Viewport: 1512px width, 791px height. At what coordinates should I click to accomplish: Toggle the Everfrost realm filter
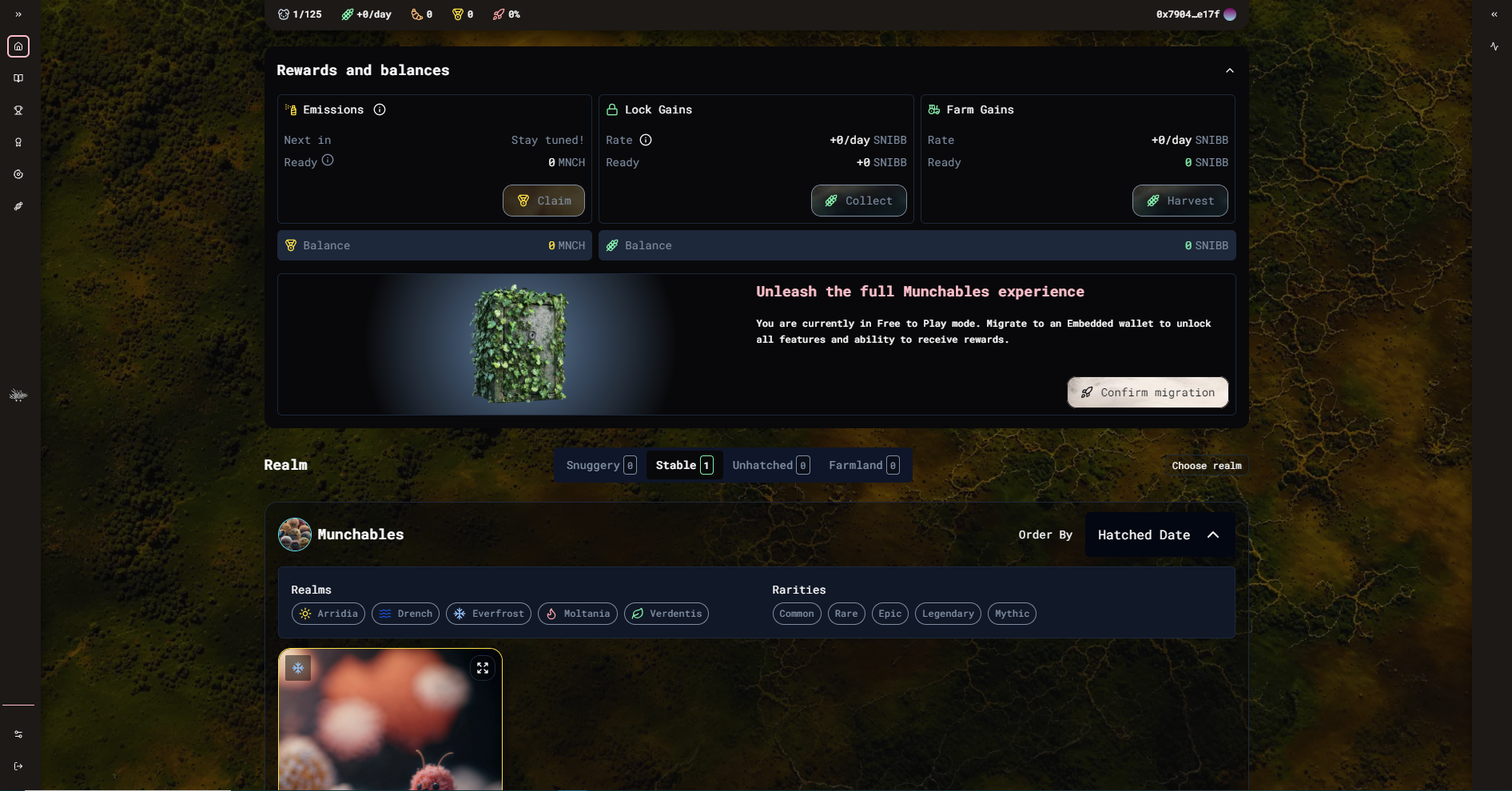[x=488, y=614]
